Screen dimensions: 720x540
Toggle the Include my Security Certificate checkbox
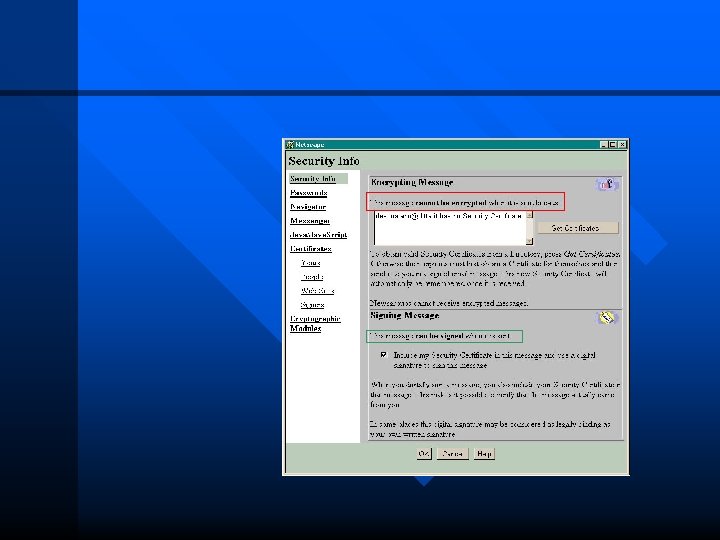pos(384,355)
